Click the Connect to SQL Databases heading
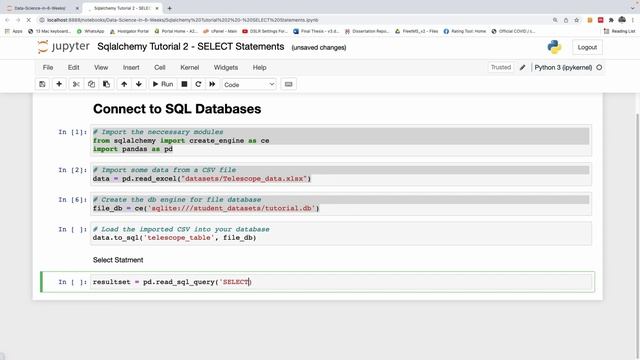This screenshot has height=360, width=640. click(177, 109)
